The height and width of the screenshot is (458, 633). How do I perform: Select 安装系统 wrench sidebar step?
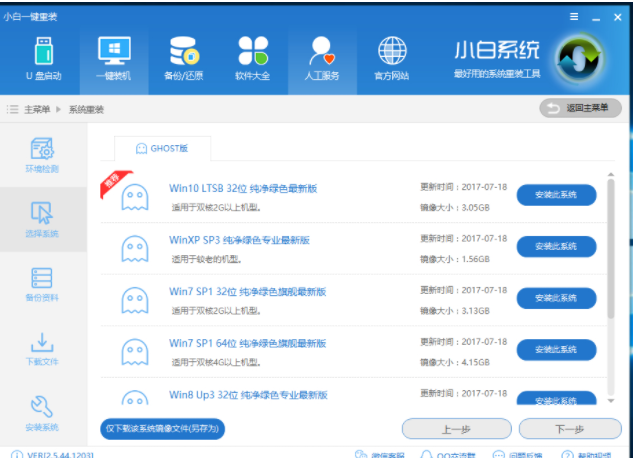pyautogui.click(x=42, y=413)
